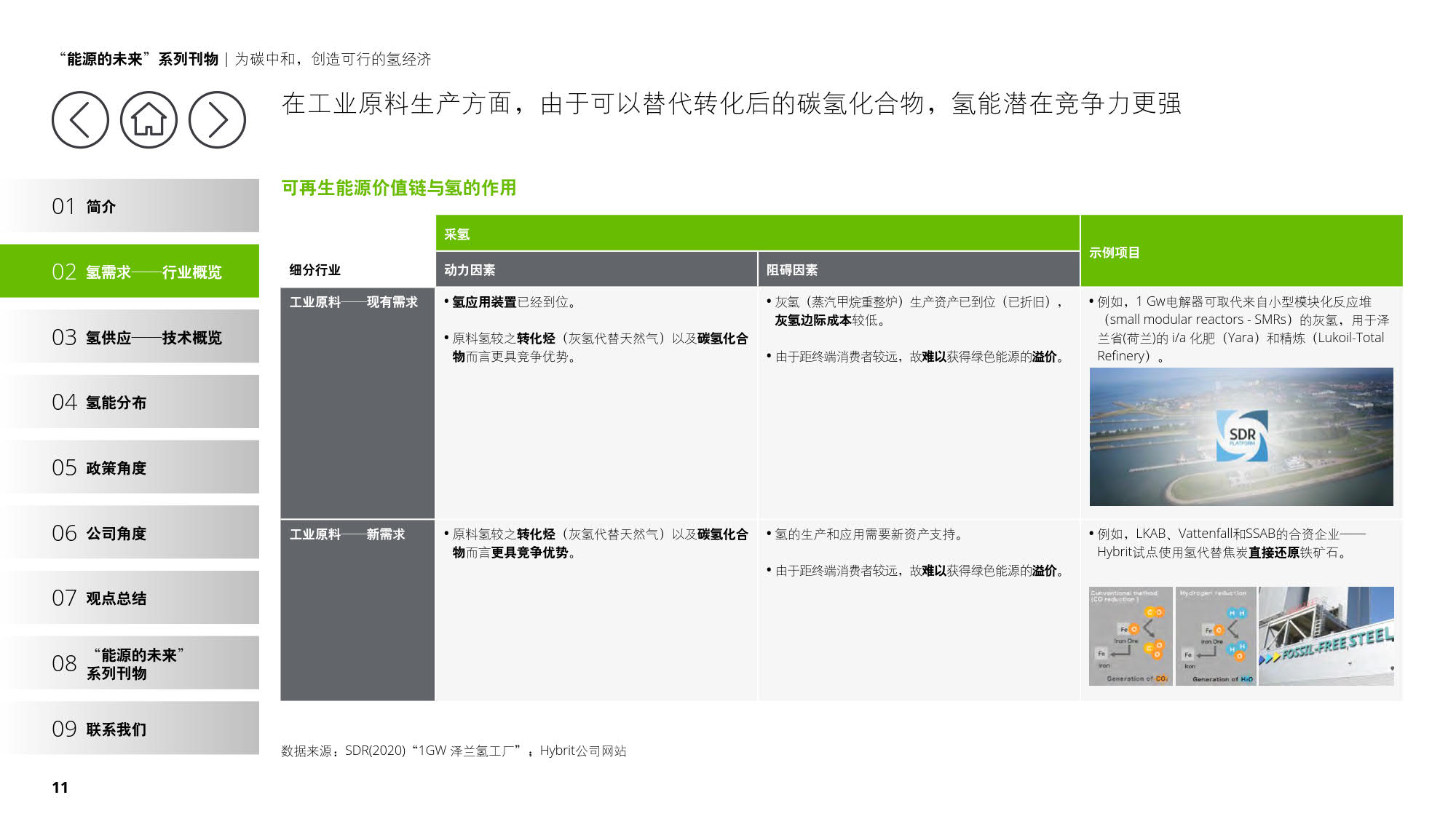The width and height of the screenshot is (1456, 819).
Task: Select the 工业原料——现有需求 row header
Action: point(357,403)
